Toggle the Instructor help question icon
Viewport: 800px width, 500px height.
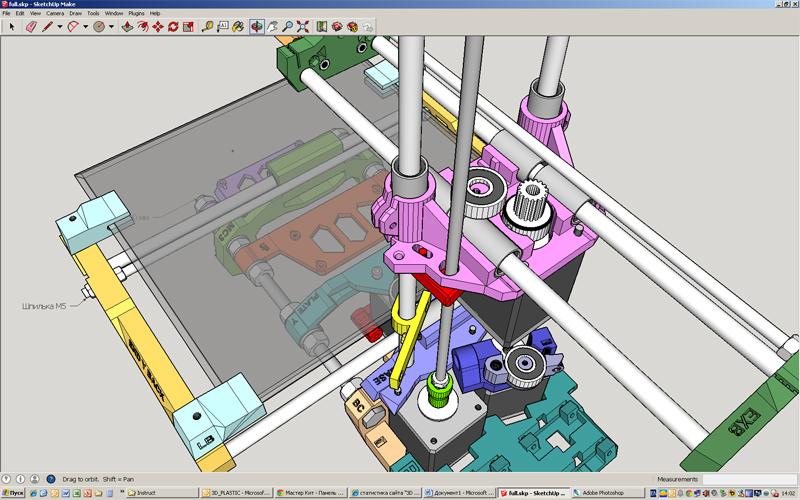coord(51,479)
